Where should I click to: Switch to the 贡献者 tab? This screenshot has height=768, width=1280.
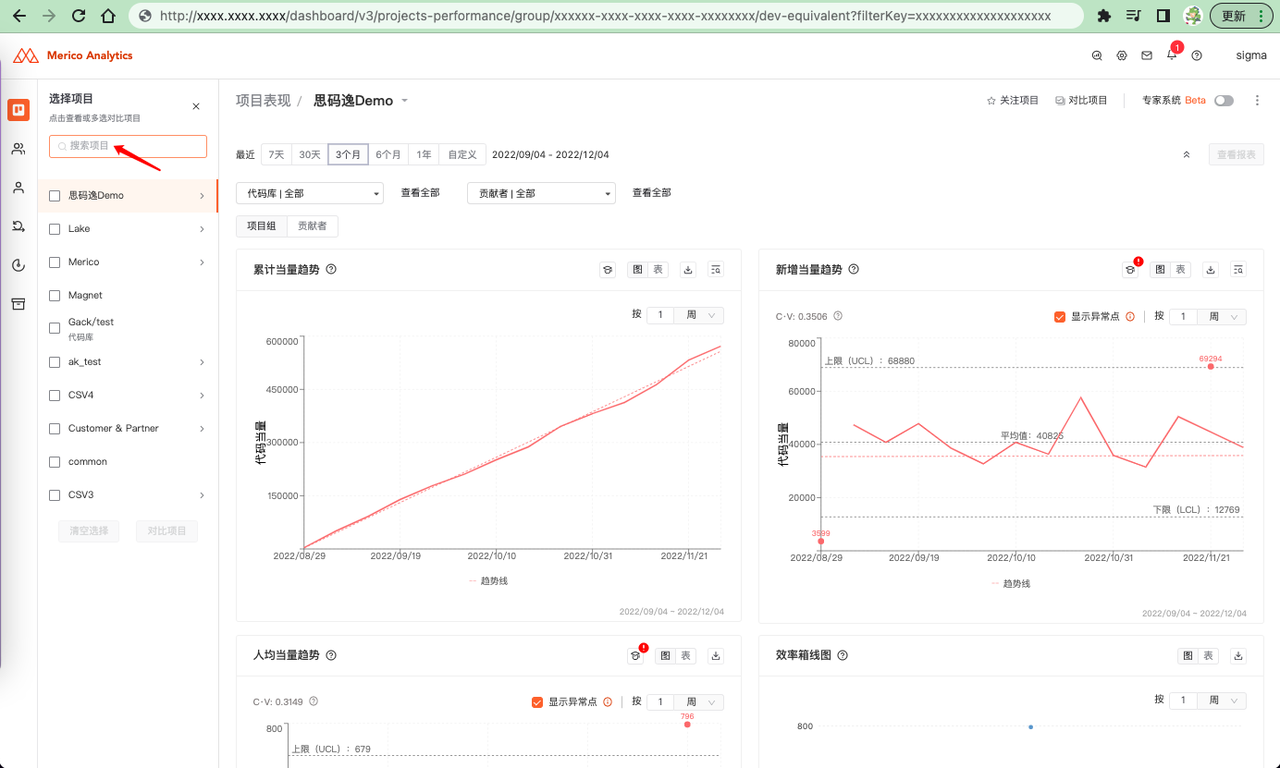pos(312,226)
